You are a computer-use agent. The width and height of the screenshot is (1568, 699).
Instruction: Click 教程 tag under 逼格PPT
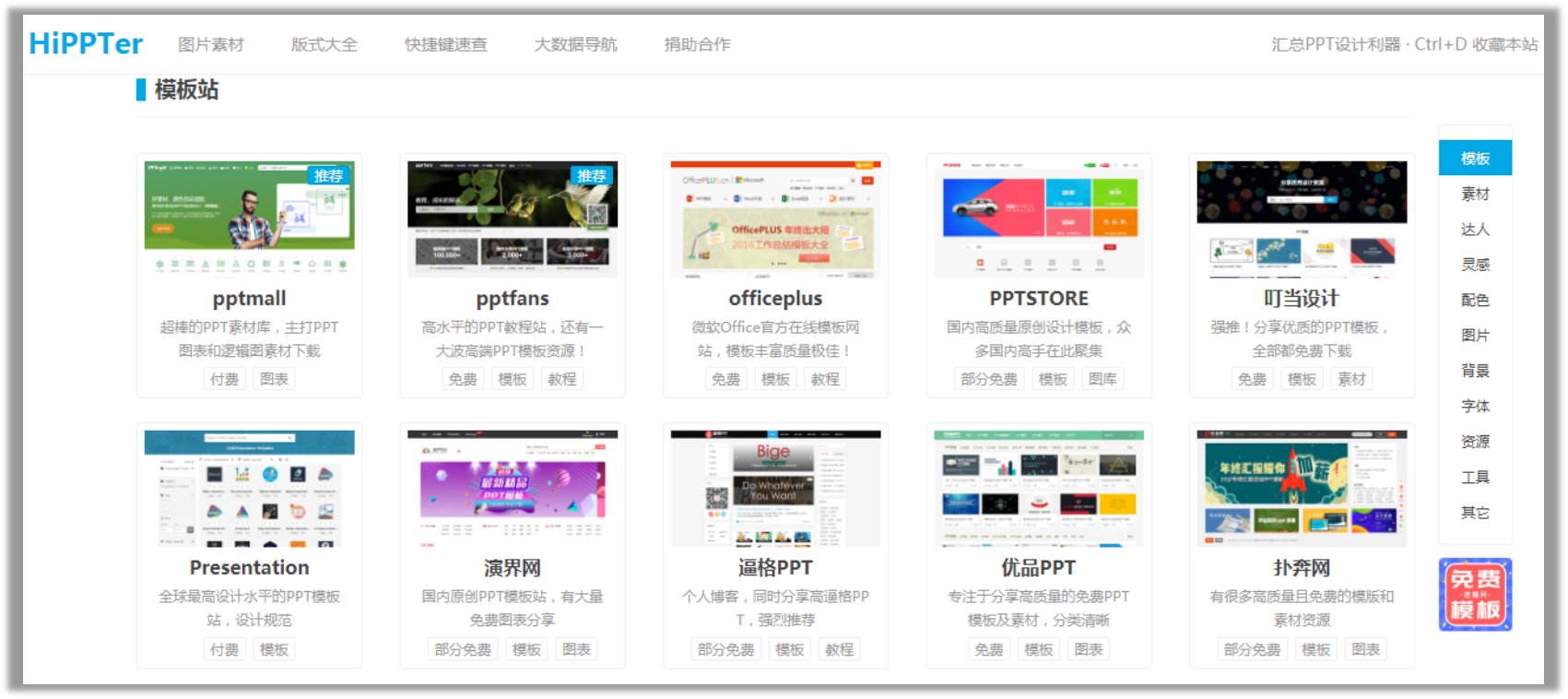tap(839, 649)
